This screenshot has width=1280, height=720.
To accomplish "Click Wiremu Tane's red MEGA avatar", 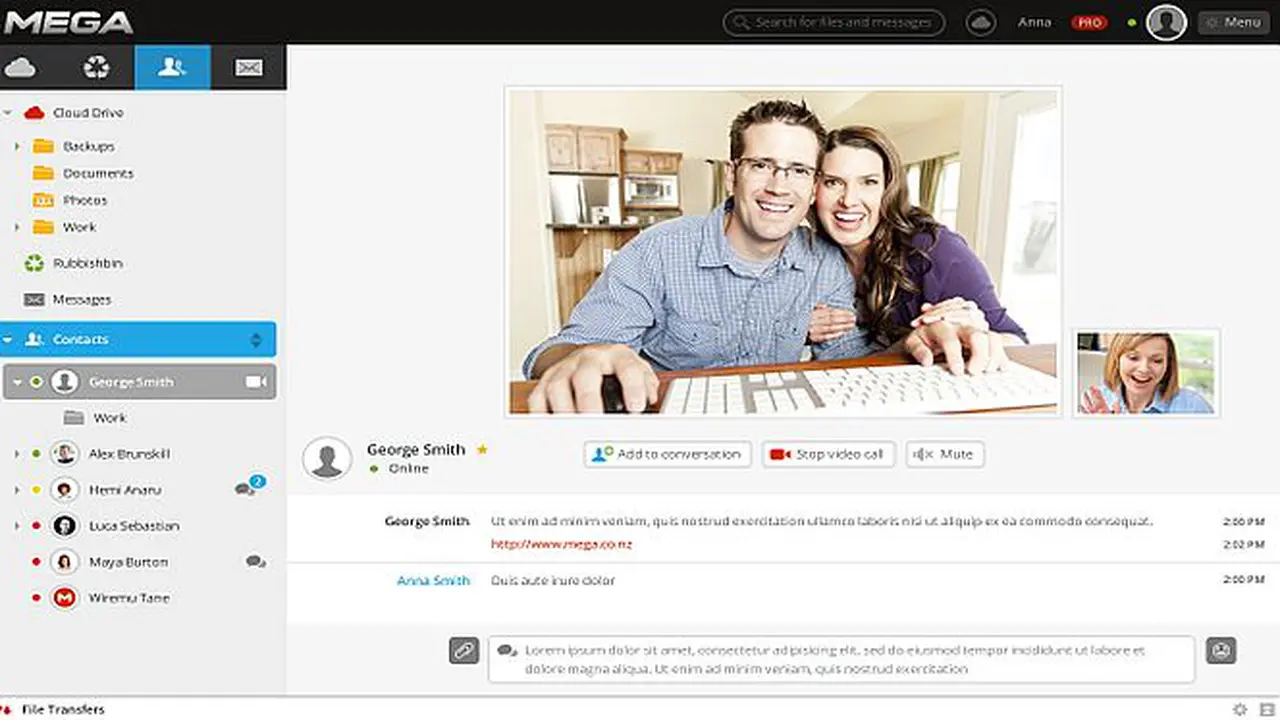I will pyautogui.click(x=65, y=598).
